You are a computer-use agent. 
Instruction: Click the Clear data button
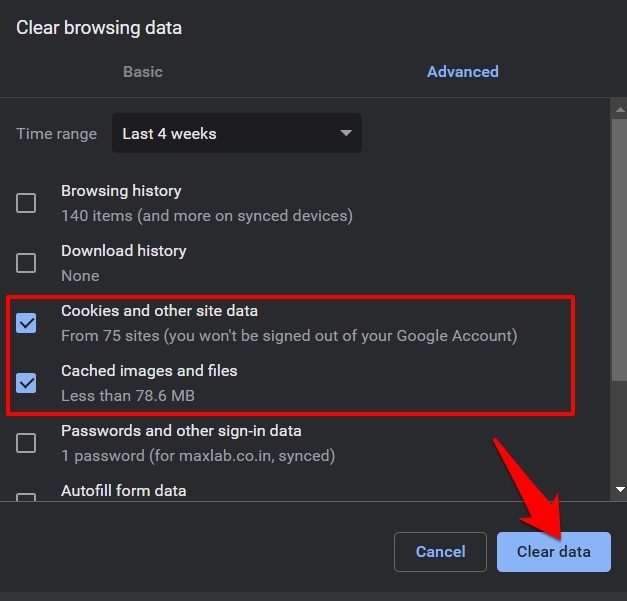[x=553, y=551]
